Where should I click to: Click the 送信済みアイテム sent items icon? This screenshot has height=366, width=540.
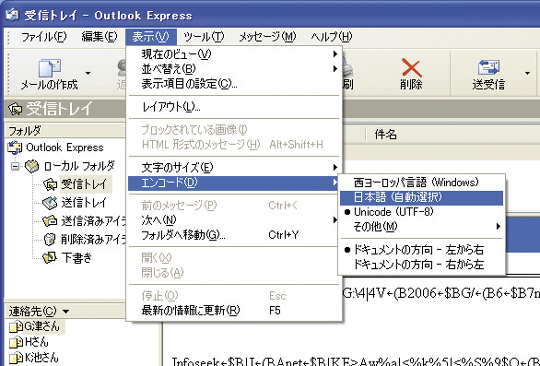[50, 221]
